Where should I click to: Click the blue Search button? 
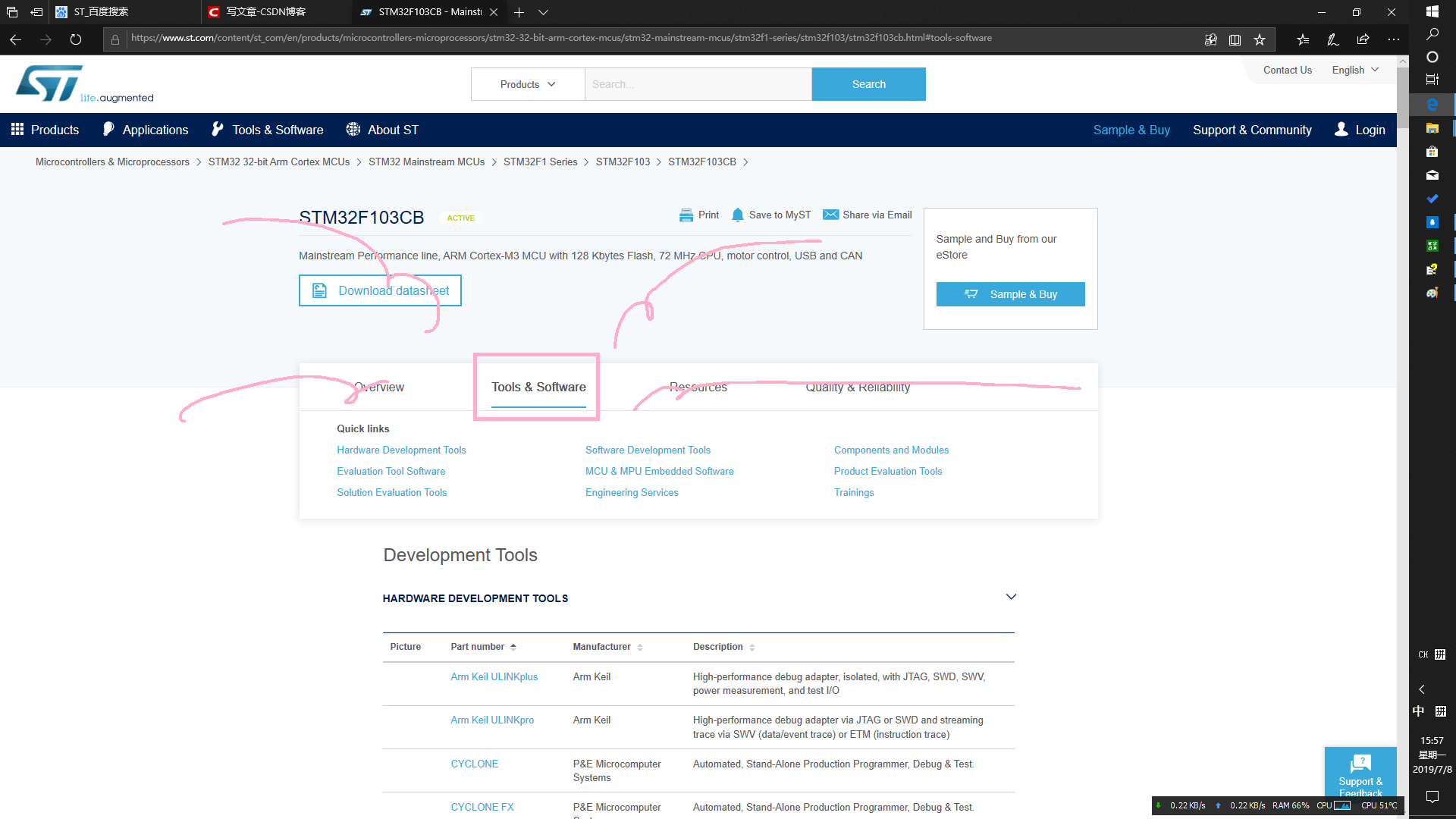pyautogui.click(x=868, y=84)
